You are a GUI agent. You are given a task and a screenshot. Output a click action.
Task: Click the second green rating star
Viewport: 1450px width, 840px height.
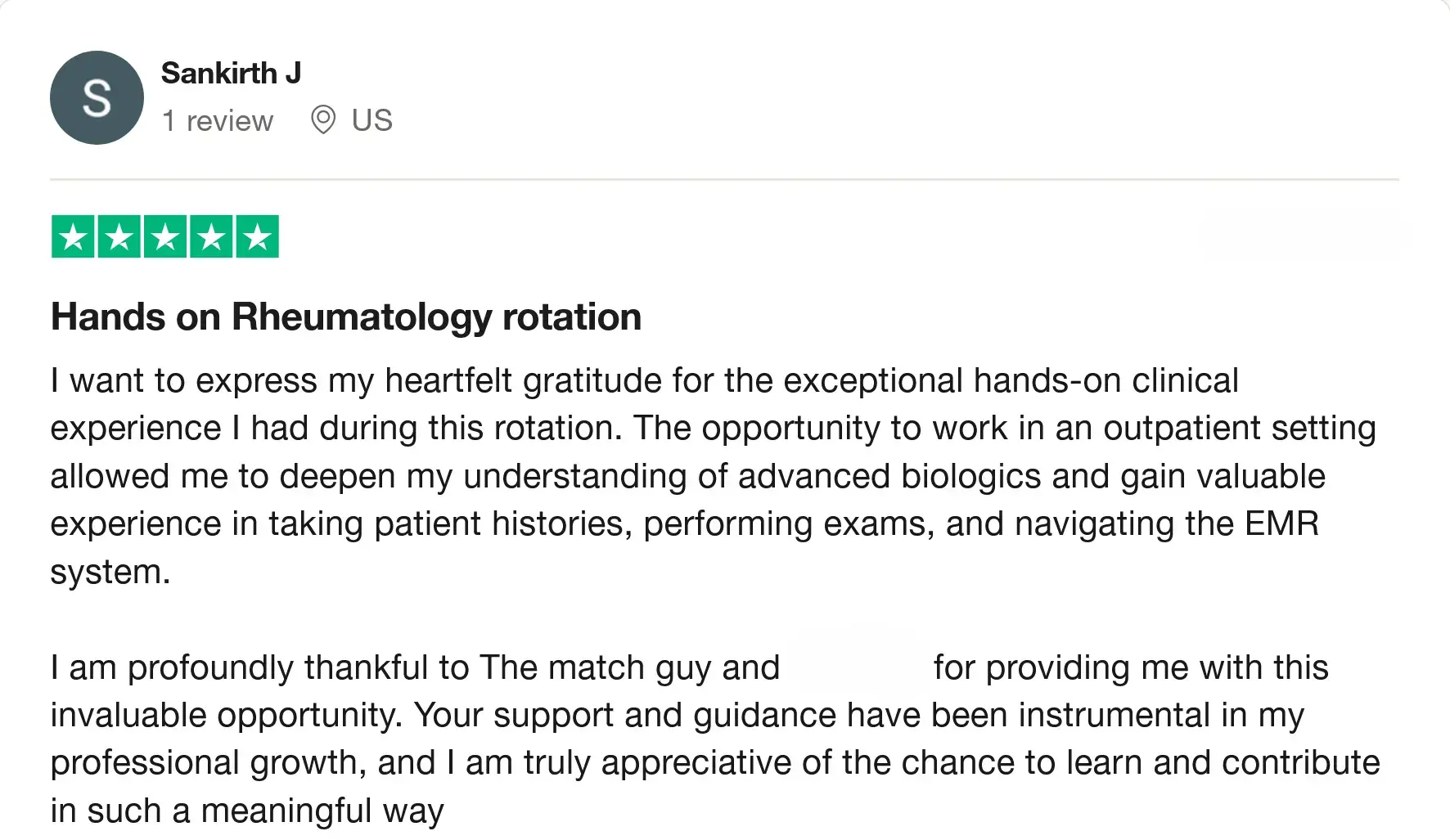(119, 237)
